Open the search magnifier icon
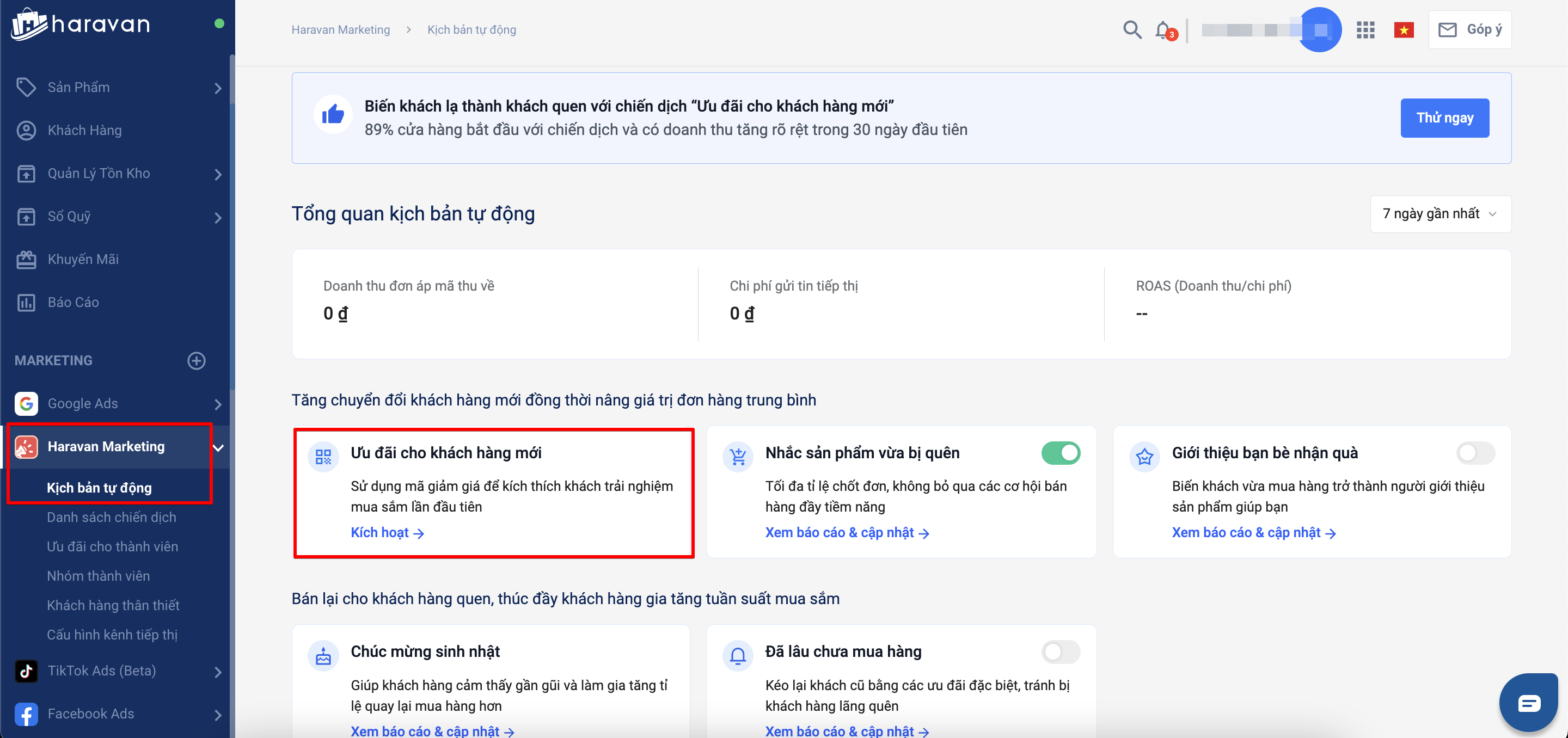The width and height of the screenshot is (1568, 738). (x=1131, y=29)
